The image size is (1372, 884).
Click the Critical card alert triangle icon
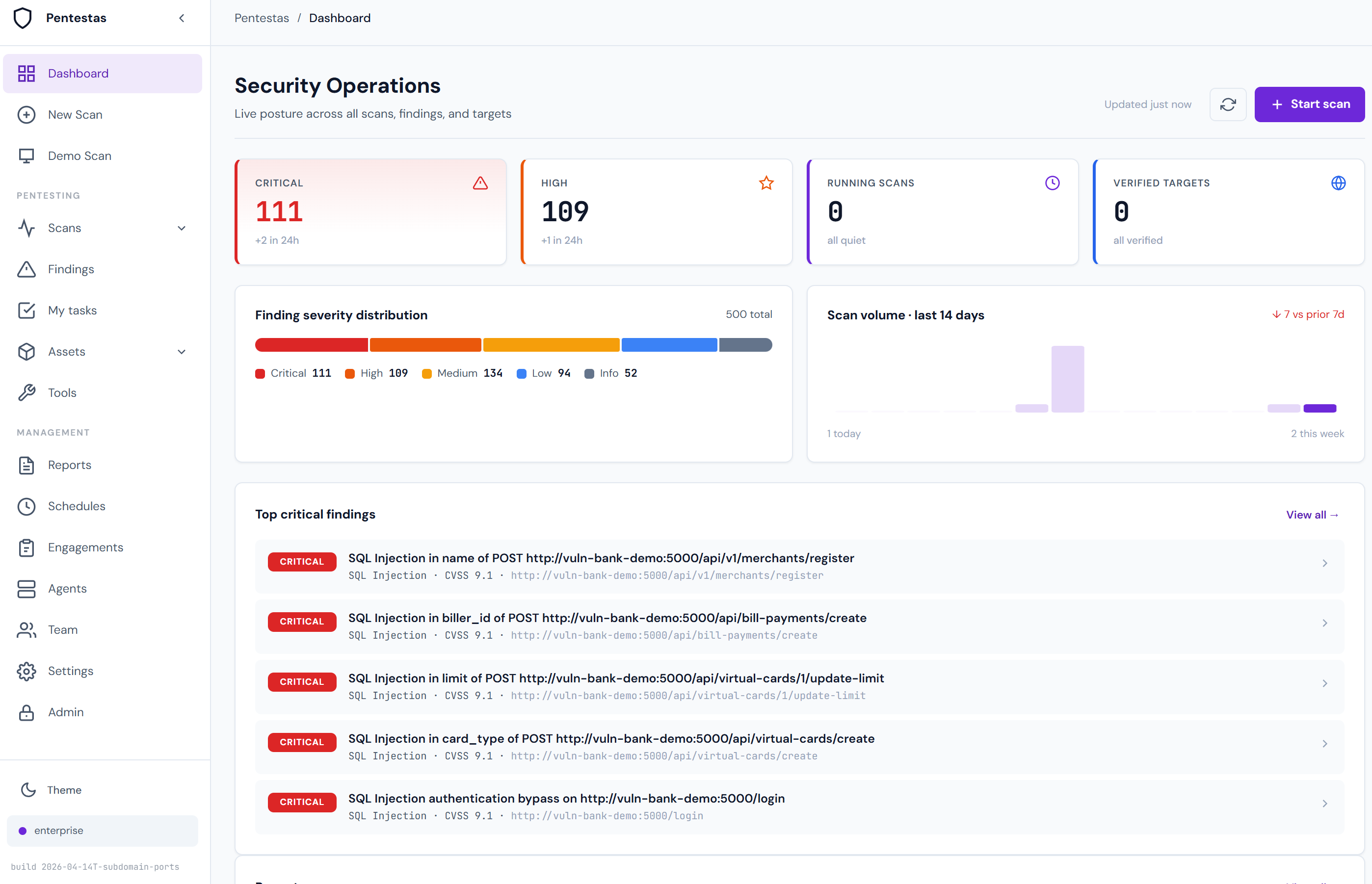(x=480, y=183)
